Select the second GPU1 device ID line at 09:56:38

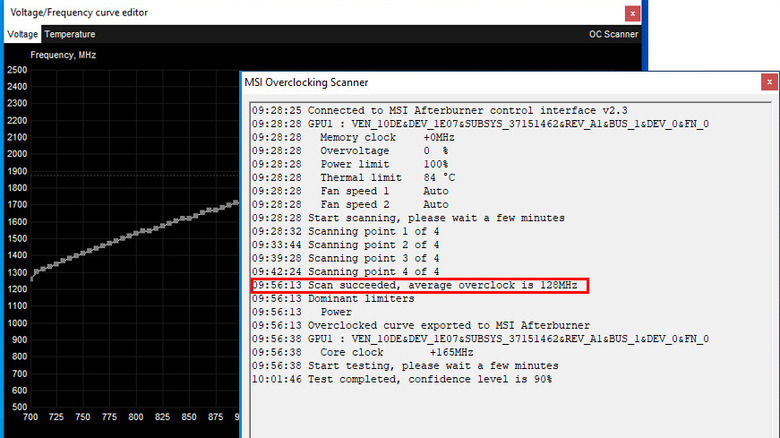pyautogui.click(x=481, y=339)
